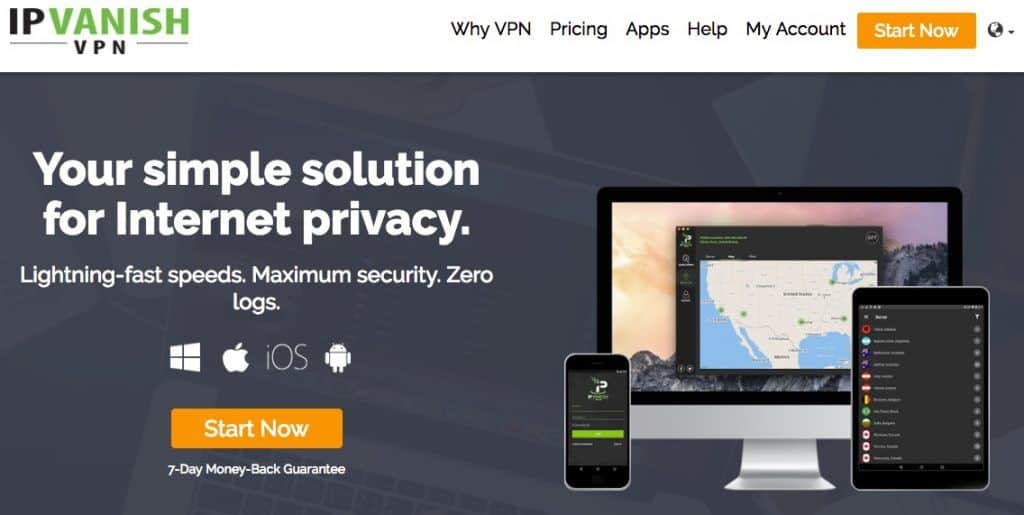This screenshot has width=1024, height=515.
Task: Select the Android robot icon
Action: [338, 358]
